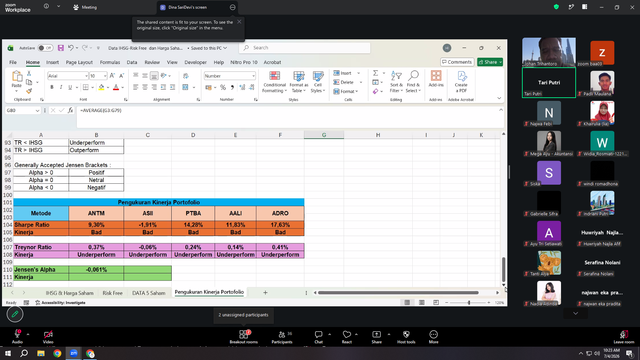This screenshot has height=360, width=640.
Task: Open the Zoom Participants panel
Action: click(282, 337)
